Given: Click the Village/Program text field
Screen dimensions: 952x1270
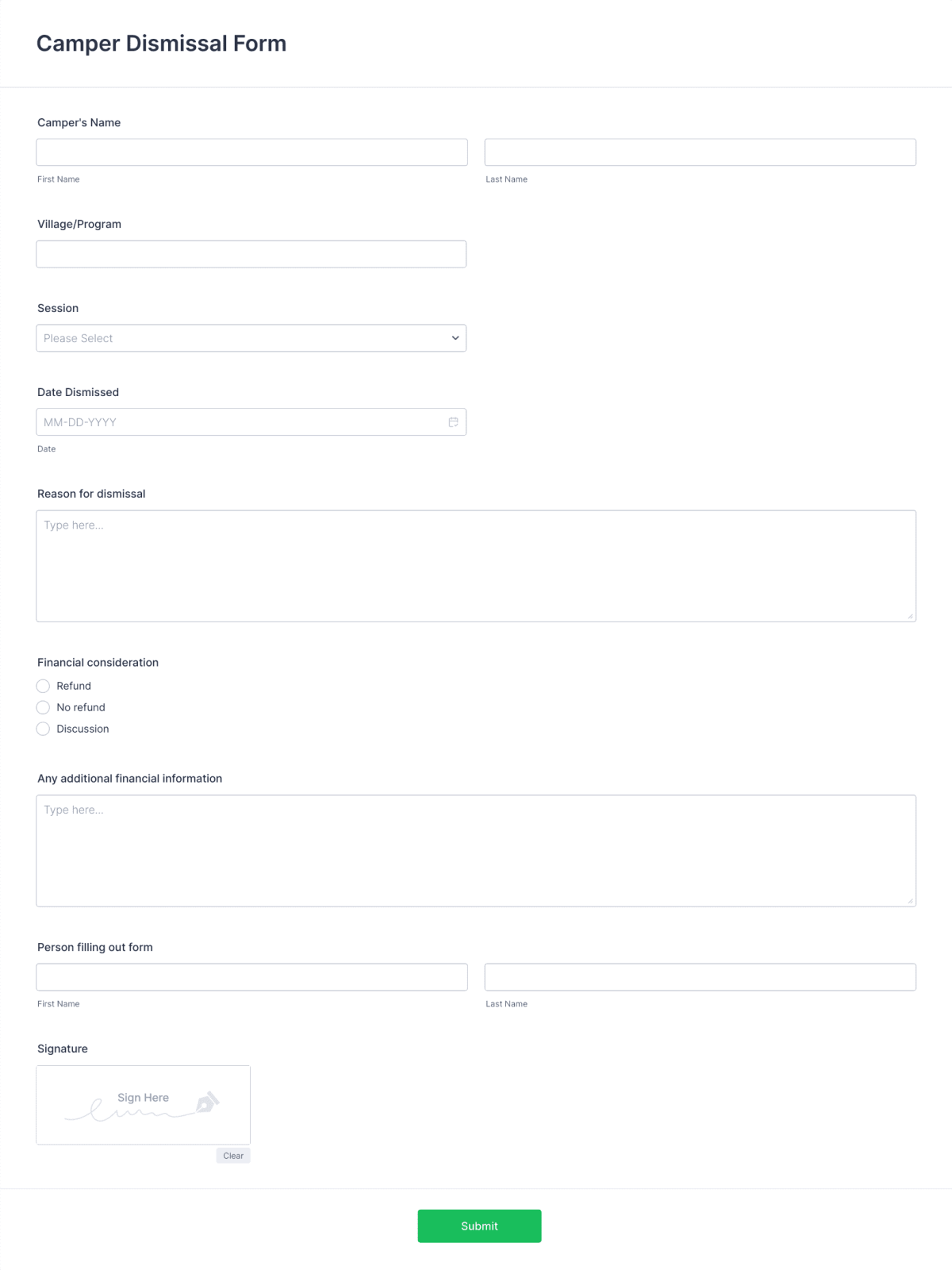Looking at the screenshot, I should 251,253.
